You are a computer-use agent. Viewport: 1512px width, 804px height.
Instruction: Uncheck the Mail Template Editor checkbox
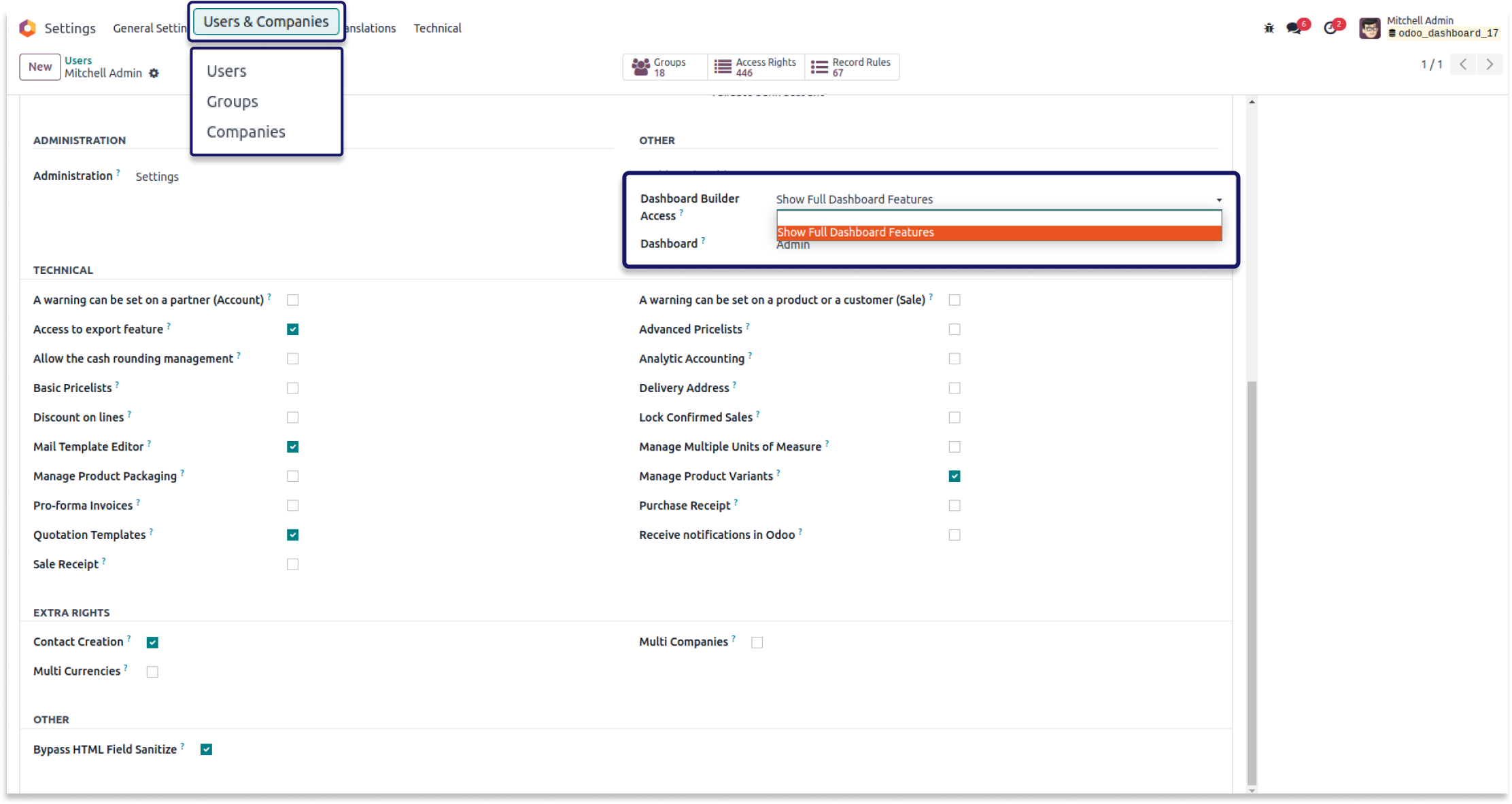292,447
